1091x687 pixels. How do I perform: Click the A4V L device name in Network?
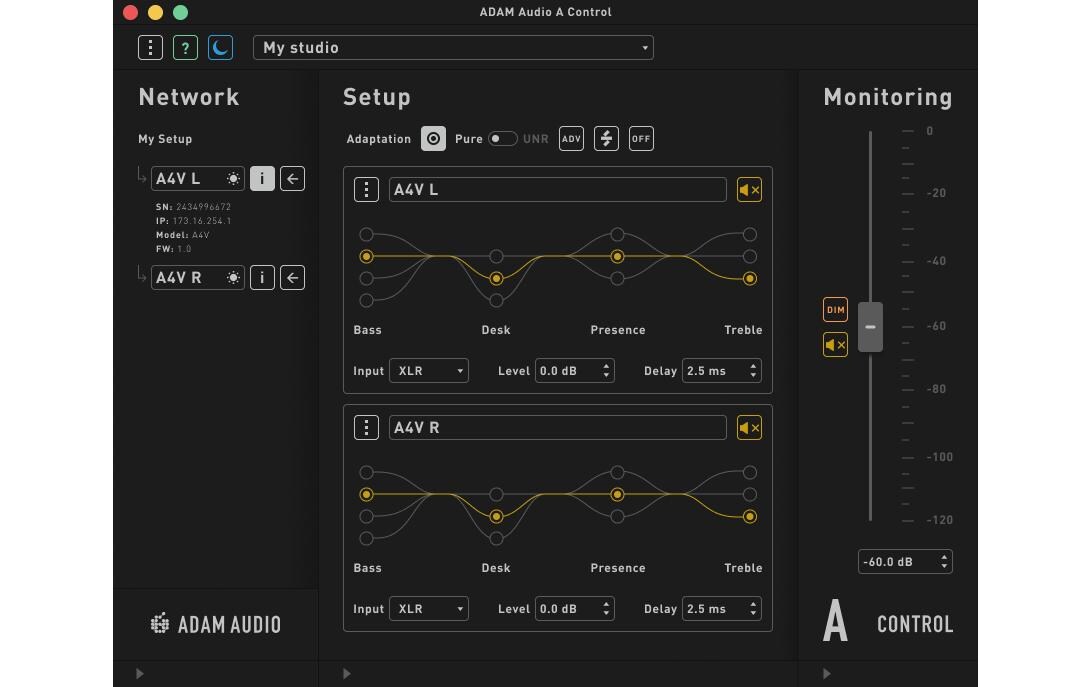pyautogui.click(x=178, y=179)
